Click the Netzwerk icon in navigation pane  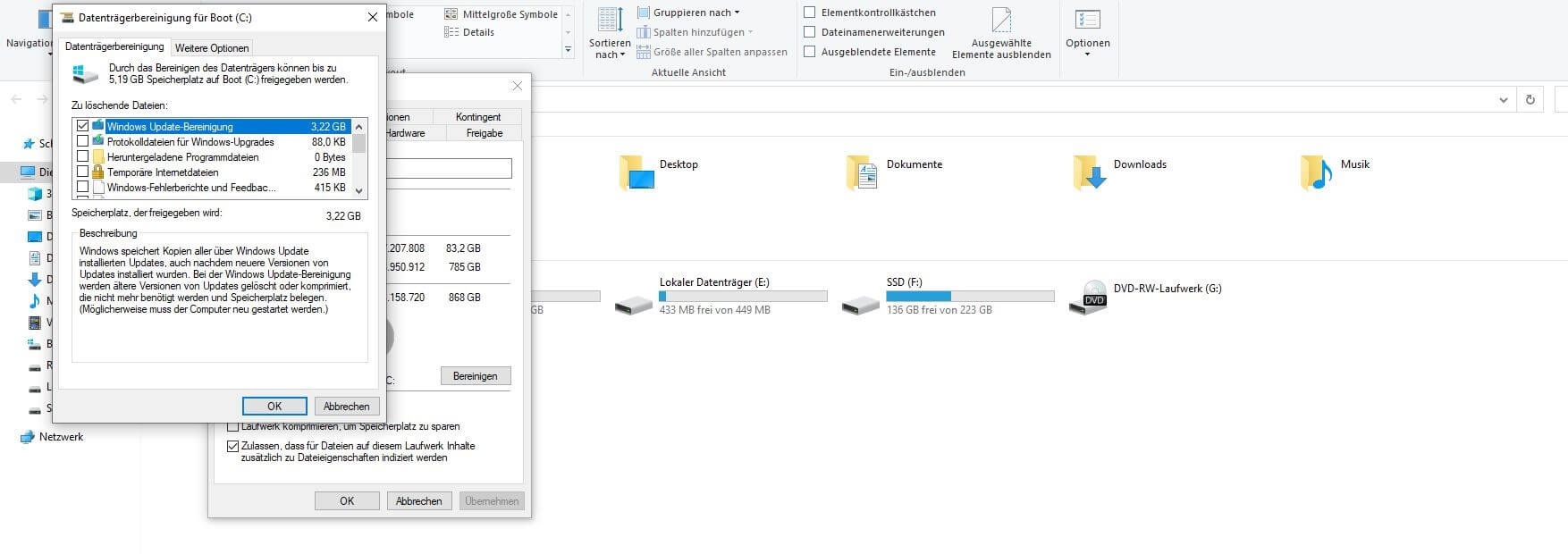click(x=27, y=437)
